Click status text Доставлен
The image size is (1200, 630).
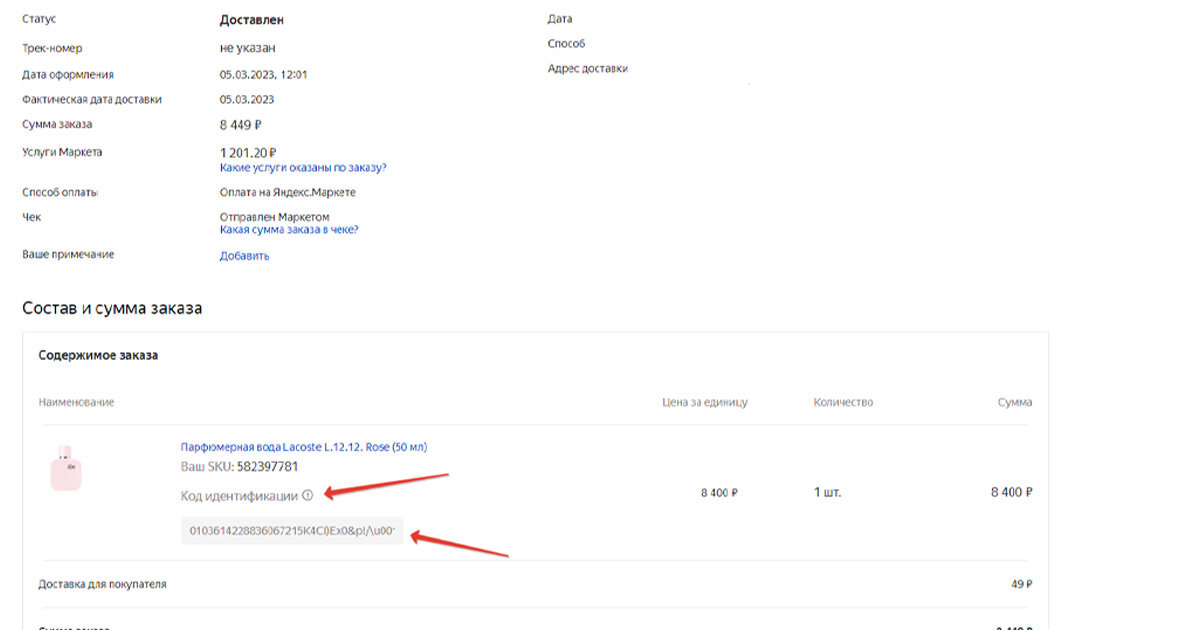point(251,20)
